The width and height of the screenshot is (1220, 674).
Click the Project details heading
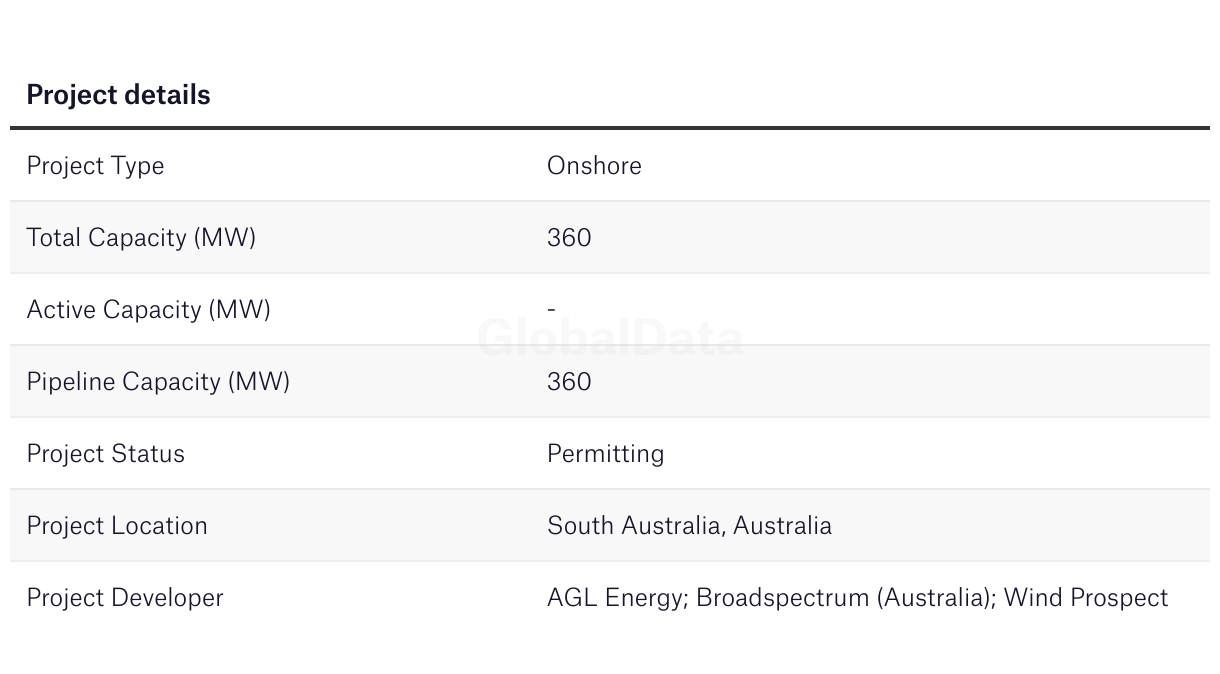pyautogui.click(x=118, y=95)
